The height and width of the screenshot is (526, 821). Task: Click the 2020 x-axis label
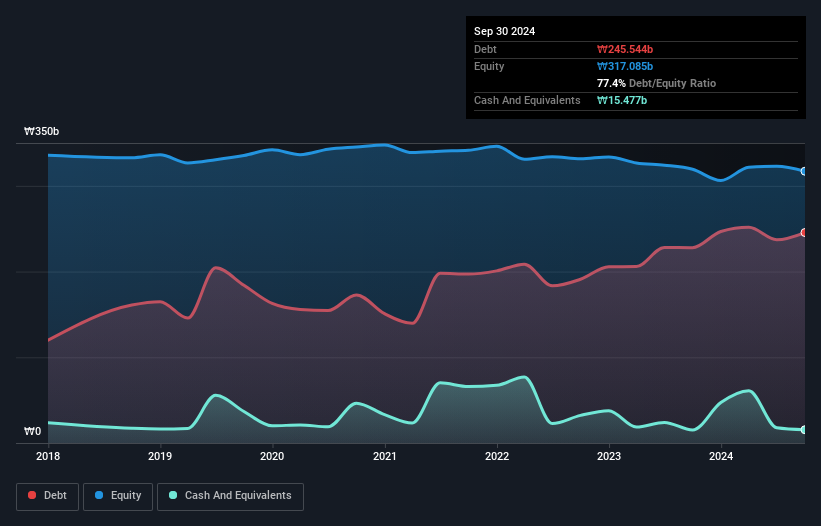(x=272, y=456)
